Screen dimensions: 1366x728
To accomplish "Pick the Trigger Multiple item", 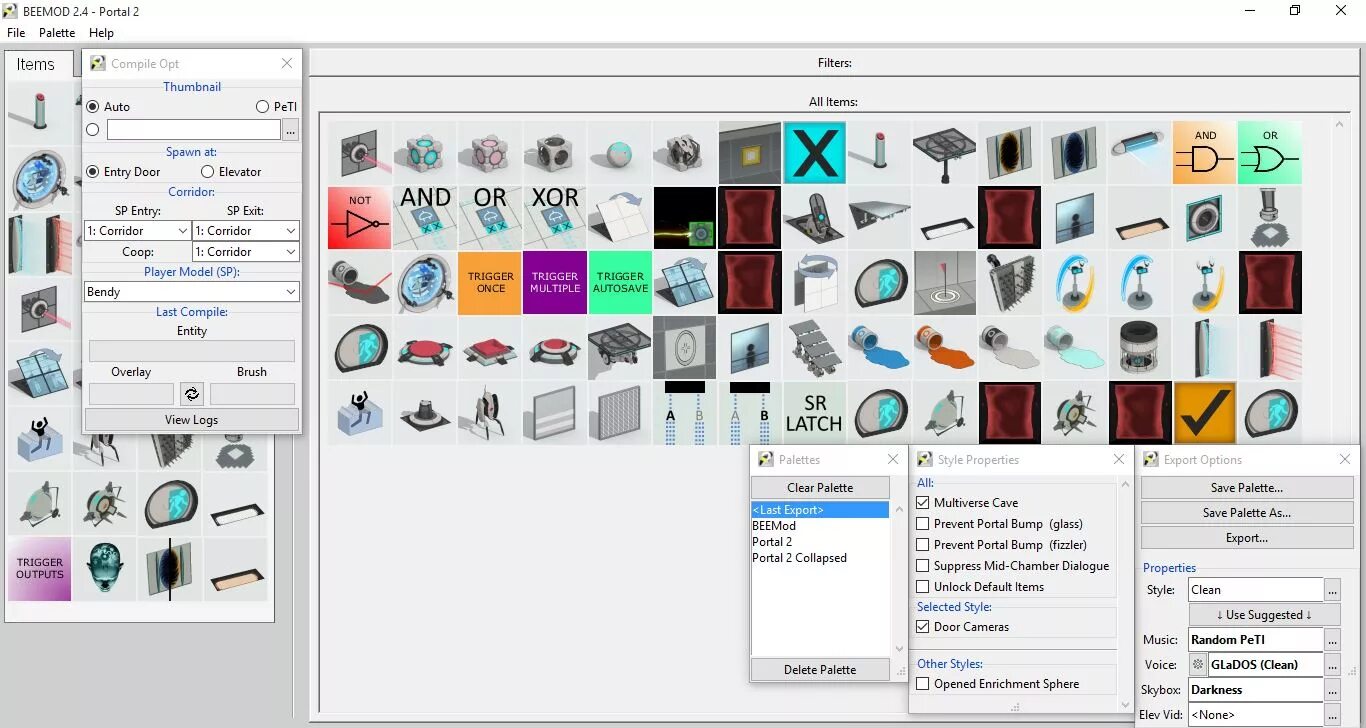I will 554,283.
